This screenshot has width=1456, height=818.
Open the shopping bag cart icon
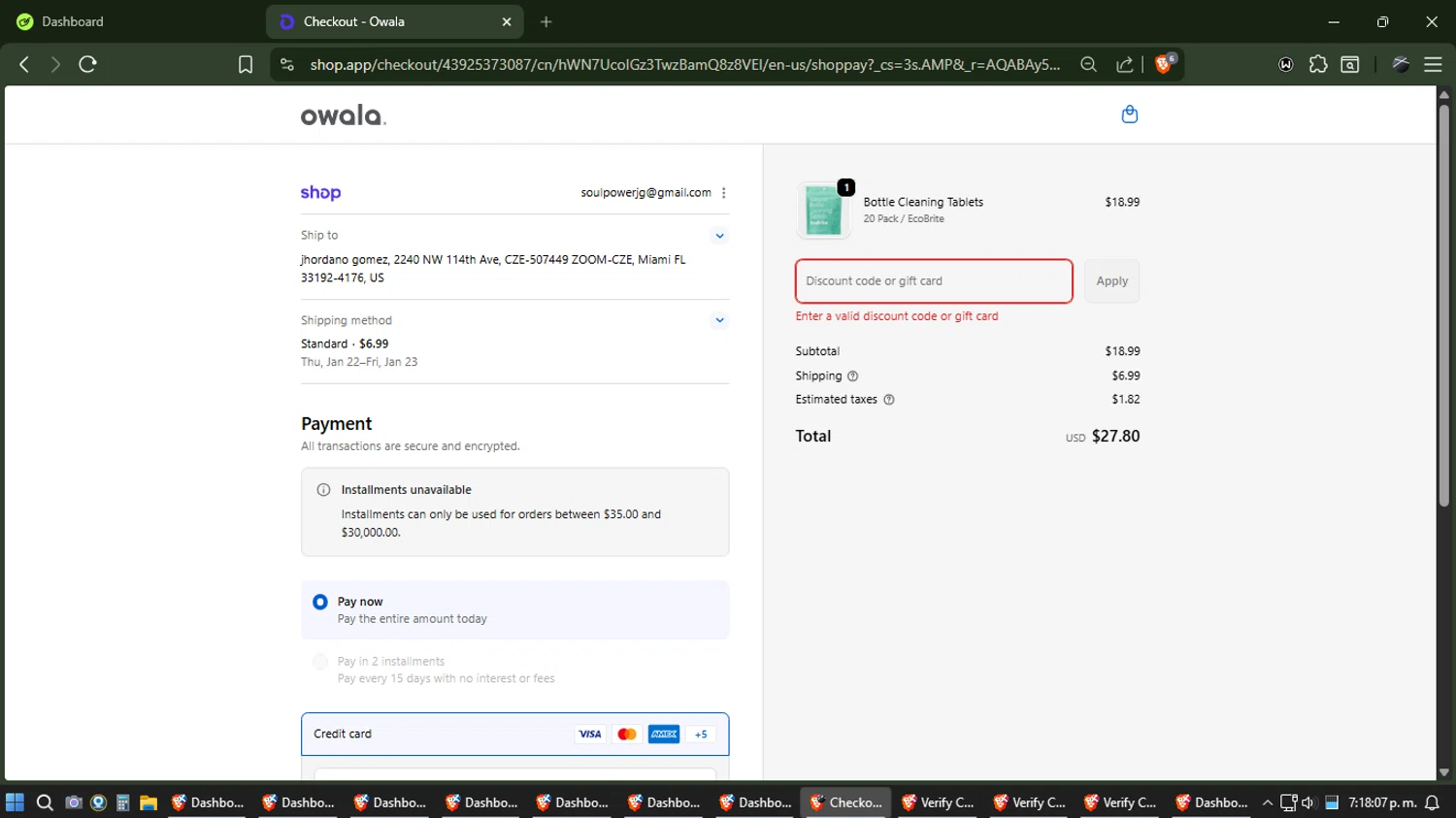click(1129, 115)
